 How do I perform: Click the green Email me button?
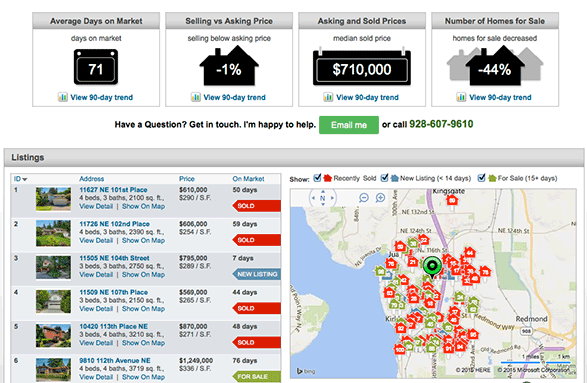[x=349, y=125]
